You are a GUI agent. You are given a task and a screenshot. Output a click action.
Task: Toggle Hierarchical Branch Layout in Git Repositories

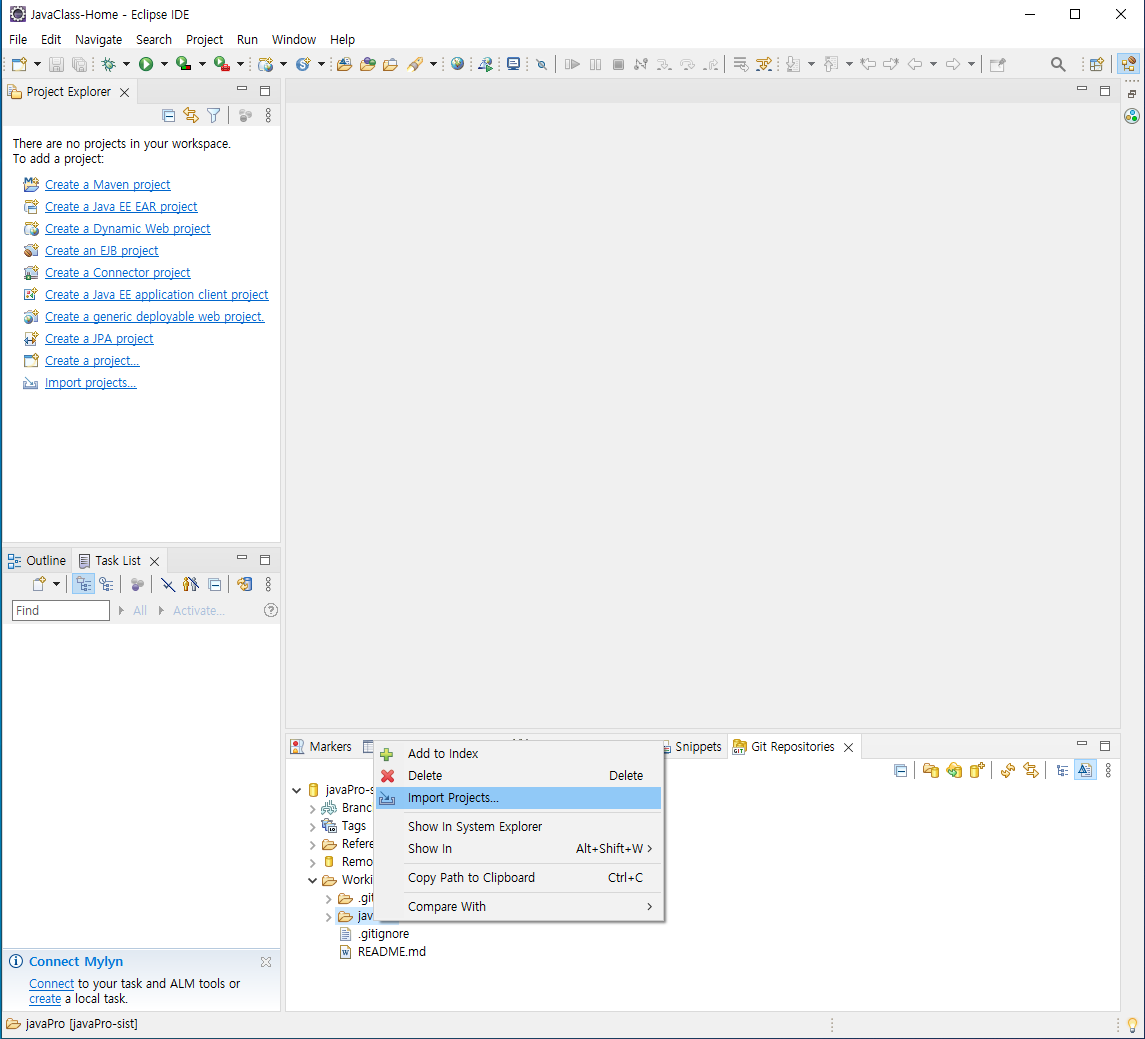point(1062,770)
